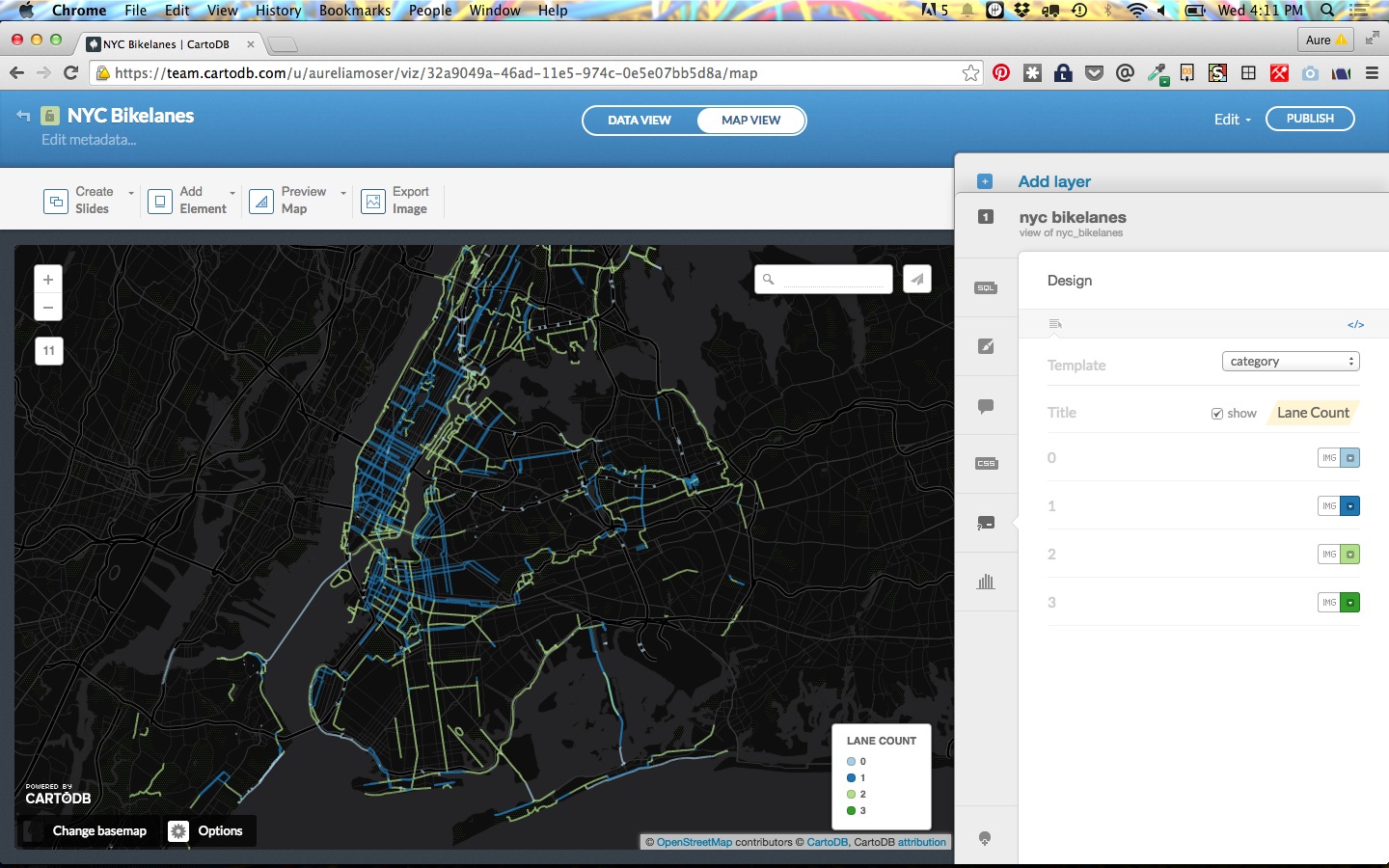Click the Create Slides icon
This screenshot has width=1389, height=868.
click(x=56, y=201)
